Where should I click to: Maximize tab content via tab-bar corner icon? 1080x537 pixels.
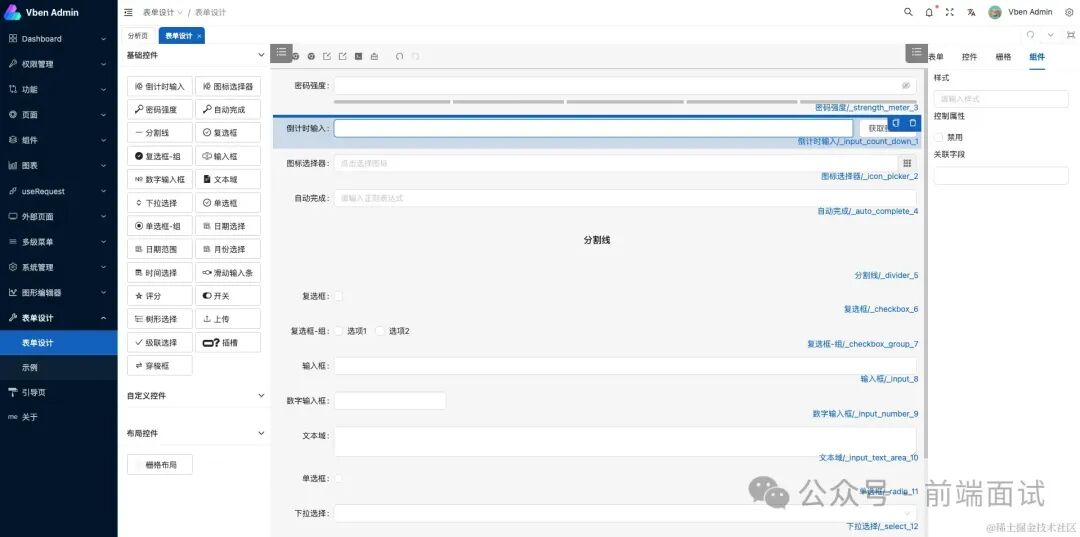(x=1070, y=35)
